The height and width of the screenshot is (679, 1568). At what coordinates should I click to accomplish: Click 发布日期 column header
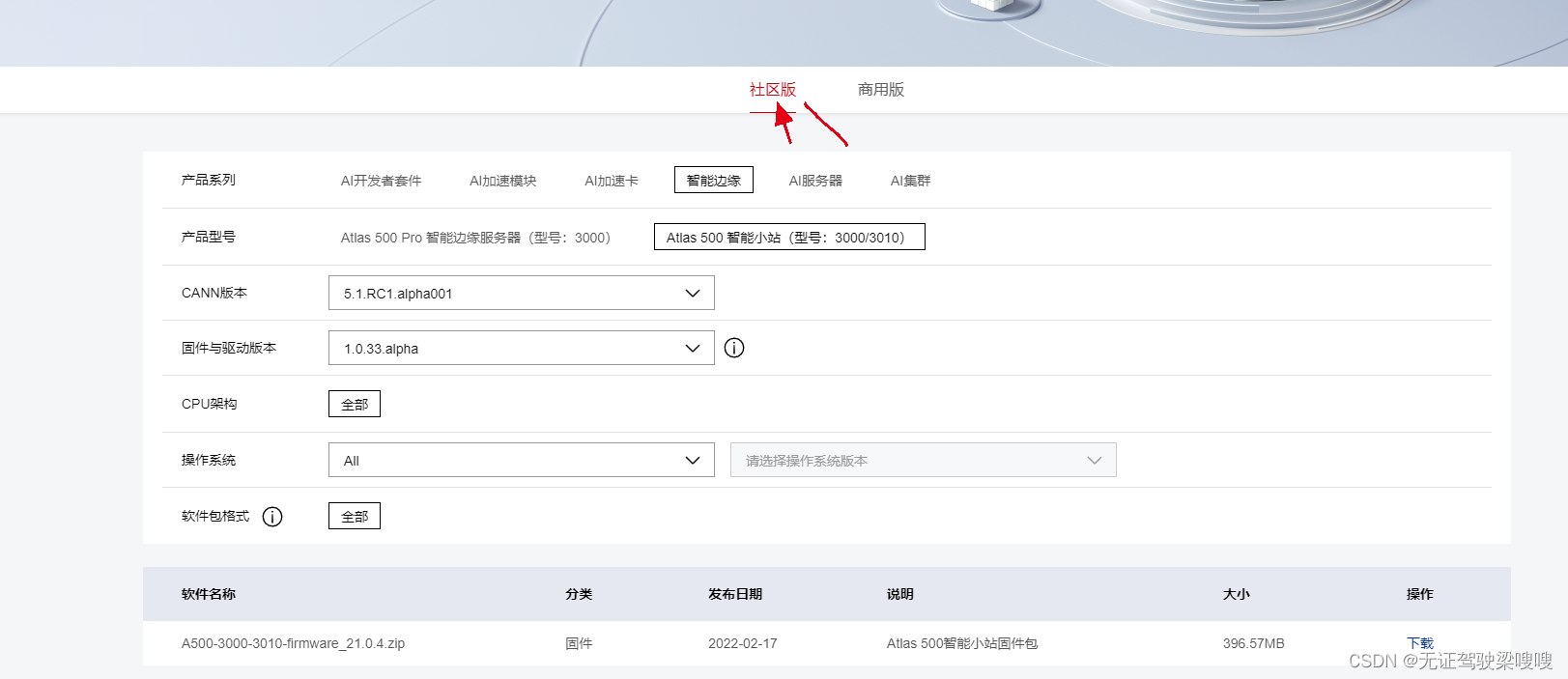point(735,594)
